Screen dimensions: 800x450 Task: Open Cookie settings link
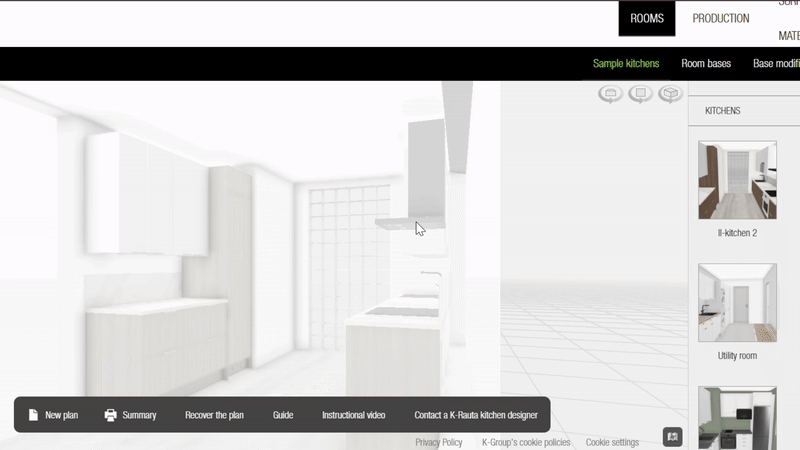612,442
